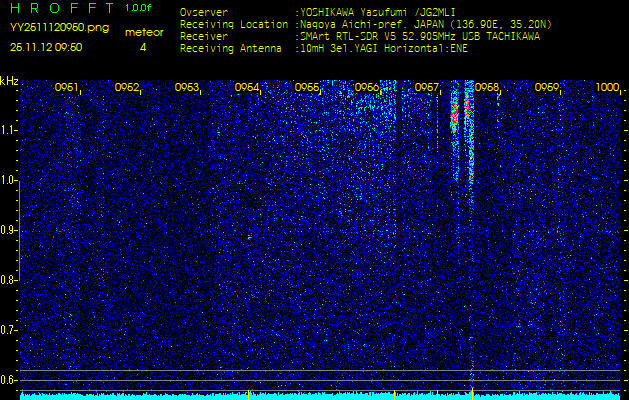Click the 0959 time axis label
This screenshot has height=400, width=629.
tap(547, 87)
